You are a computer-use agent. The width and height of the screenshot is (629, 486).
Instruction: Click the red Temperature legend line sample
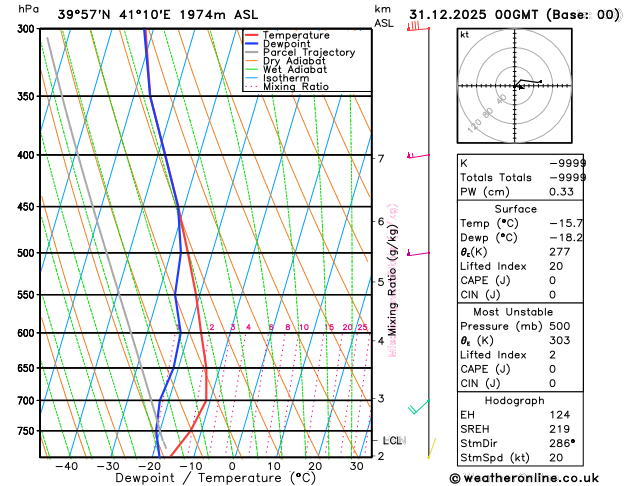click(x=251, y=35)
